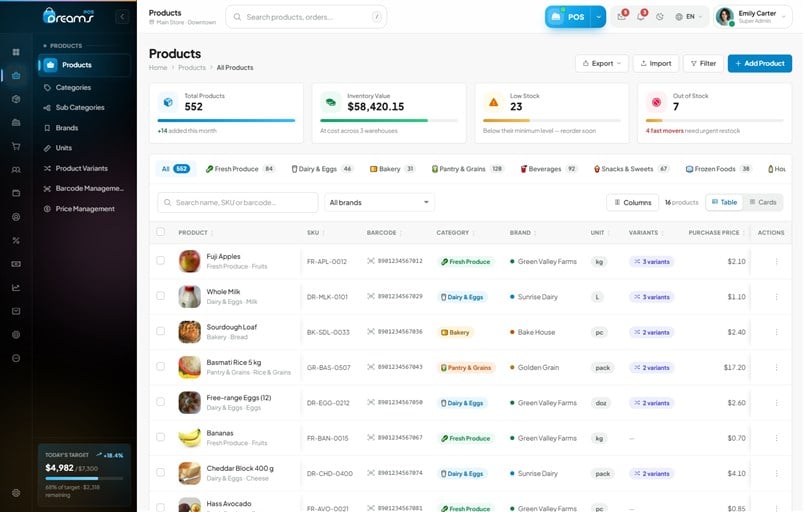Viewport: 804px width, 512px height.
Task: Check the Fuji Apples row checkbox
Action: pyautogui.click(x=160, y=260)
